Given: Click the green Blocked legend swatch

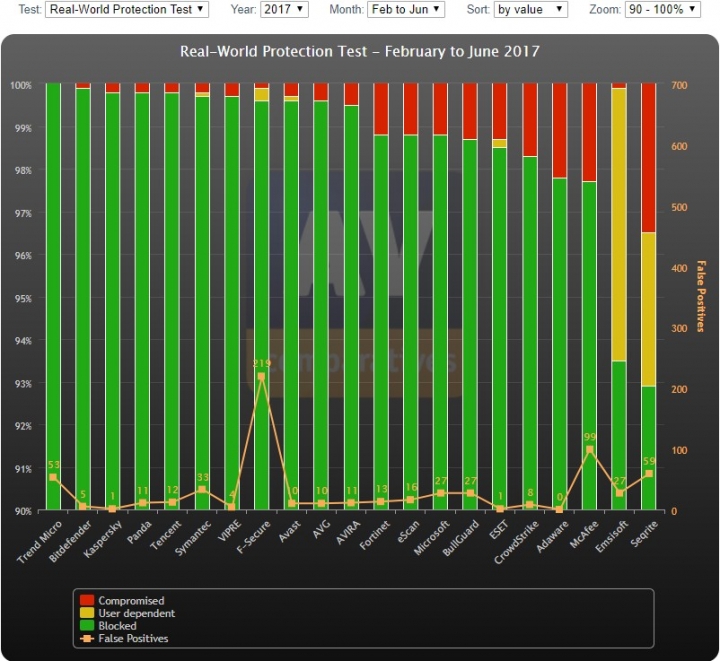Looking at the screenshot, I should coord(87,625).
